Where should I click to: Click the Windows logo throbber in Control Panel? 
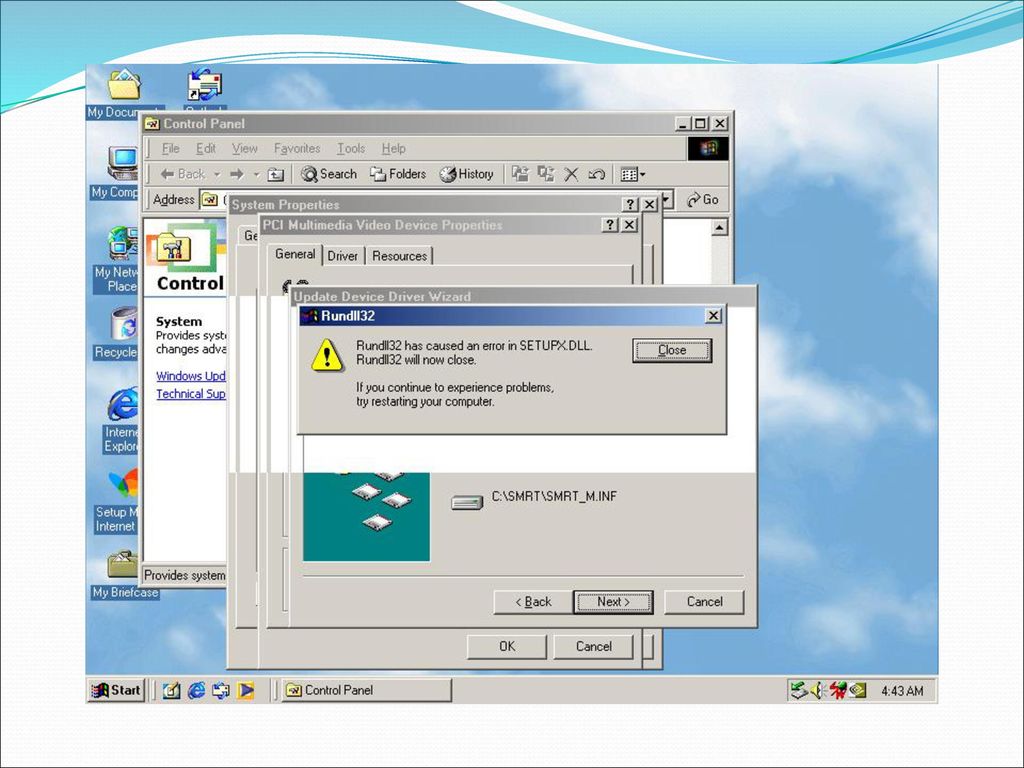tap(708, 148)
